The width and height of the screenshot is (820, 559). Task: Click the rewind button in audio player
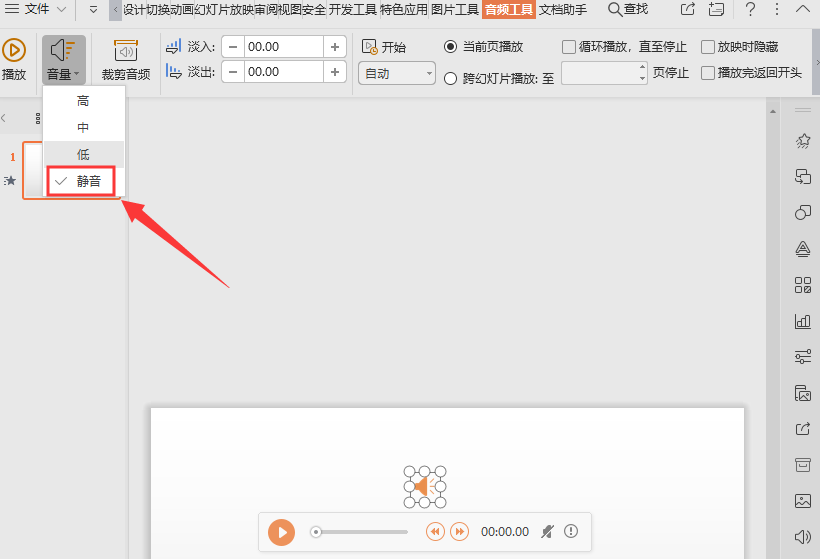point(435,532)
